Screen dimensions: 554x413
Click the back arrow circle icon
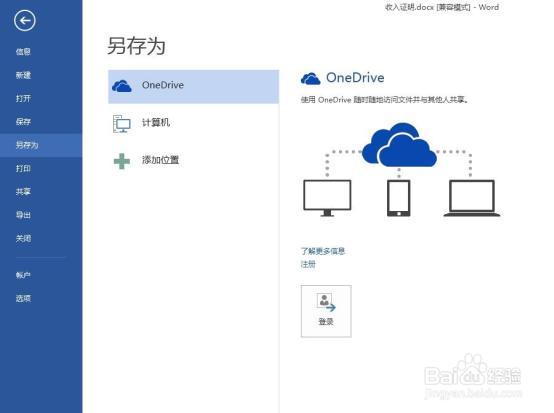25,20
